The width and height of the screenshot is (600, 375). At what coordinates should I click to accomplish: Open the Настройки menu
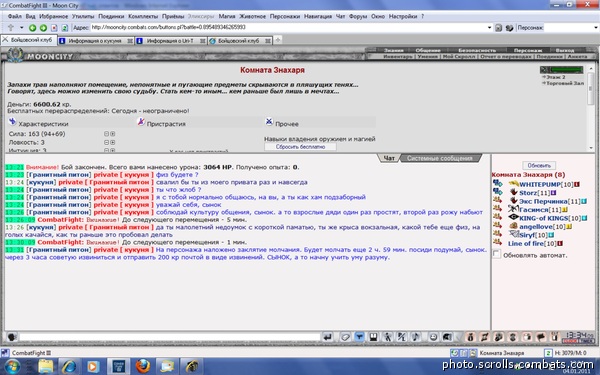(403, 16)
